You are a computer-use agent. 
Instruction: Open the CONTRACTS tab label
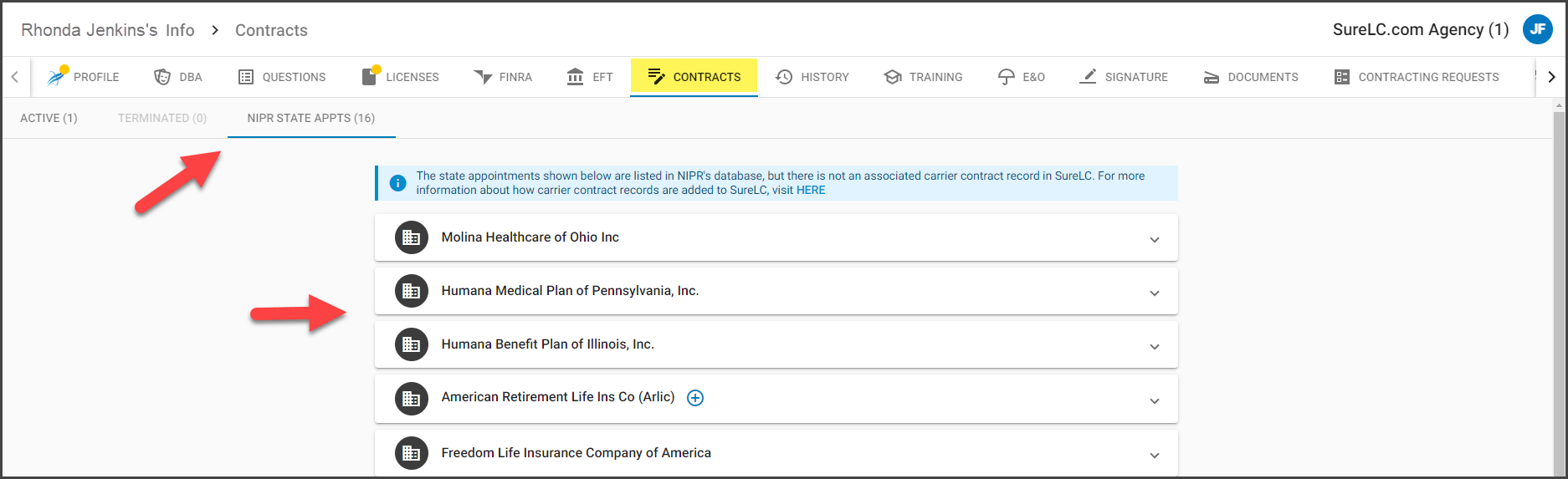pos(707,77)
